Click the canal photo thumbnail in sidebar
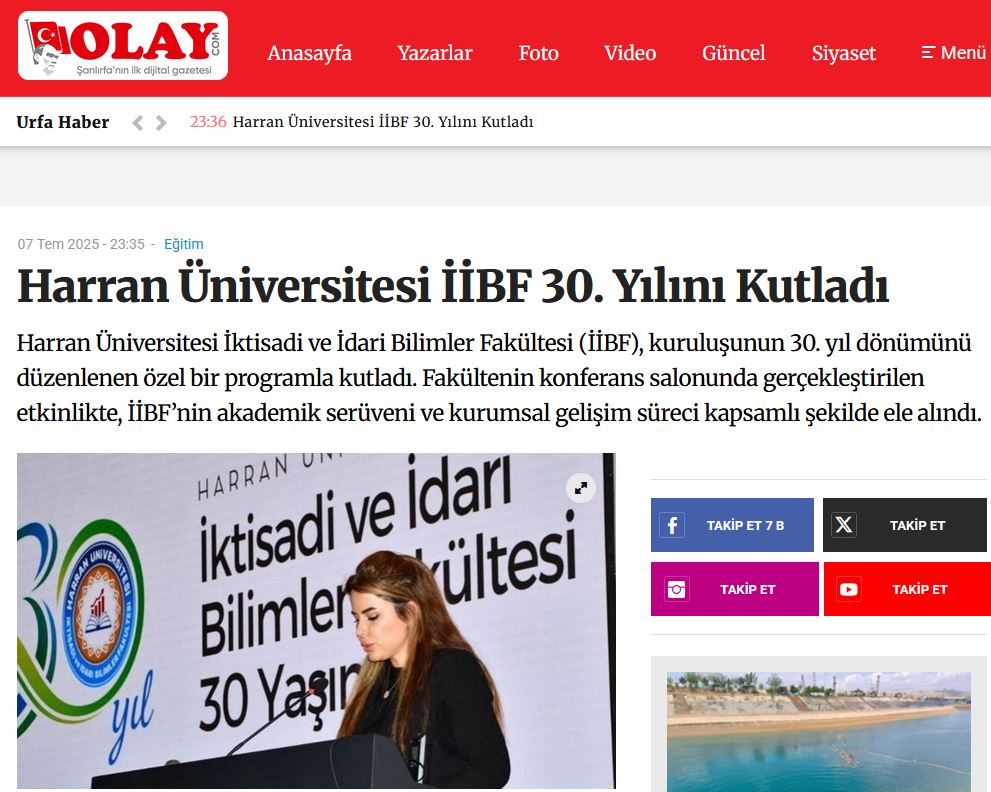 [x=818, y=730]
